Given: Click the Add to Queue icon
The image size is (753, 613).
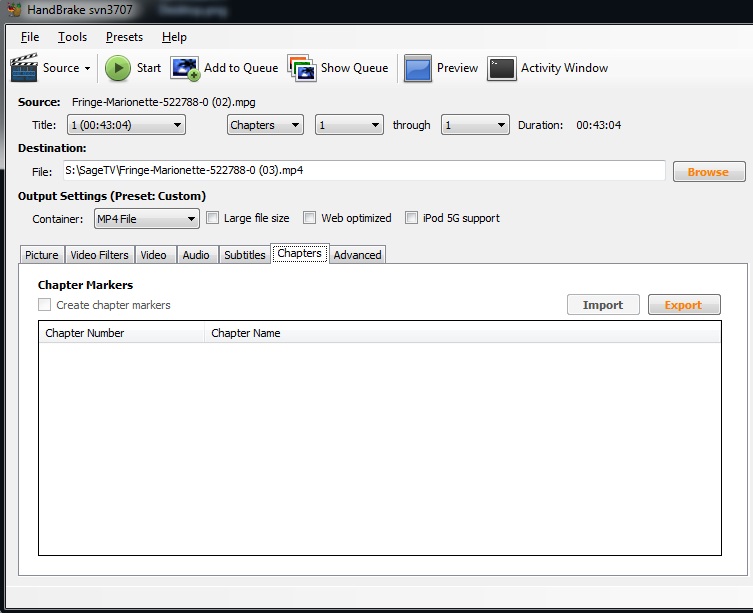Looking at the screenshot, I should click(185, 69).
